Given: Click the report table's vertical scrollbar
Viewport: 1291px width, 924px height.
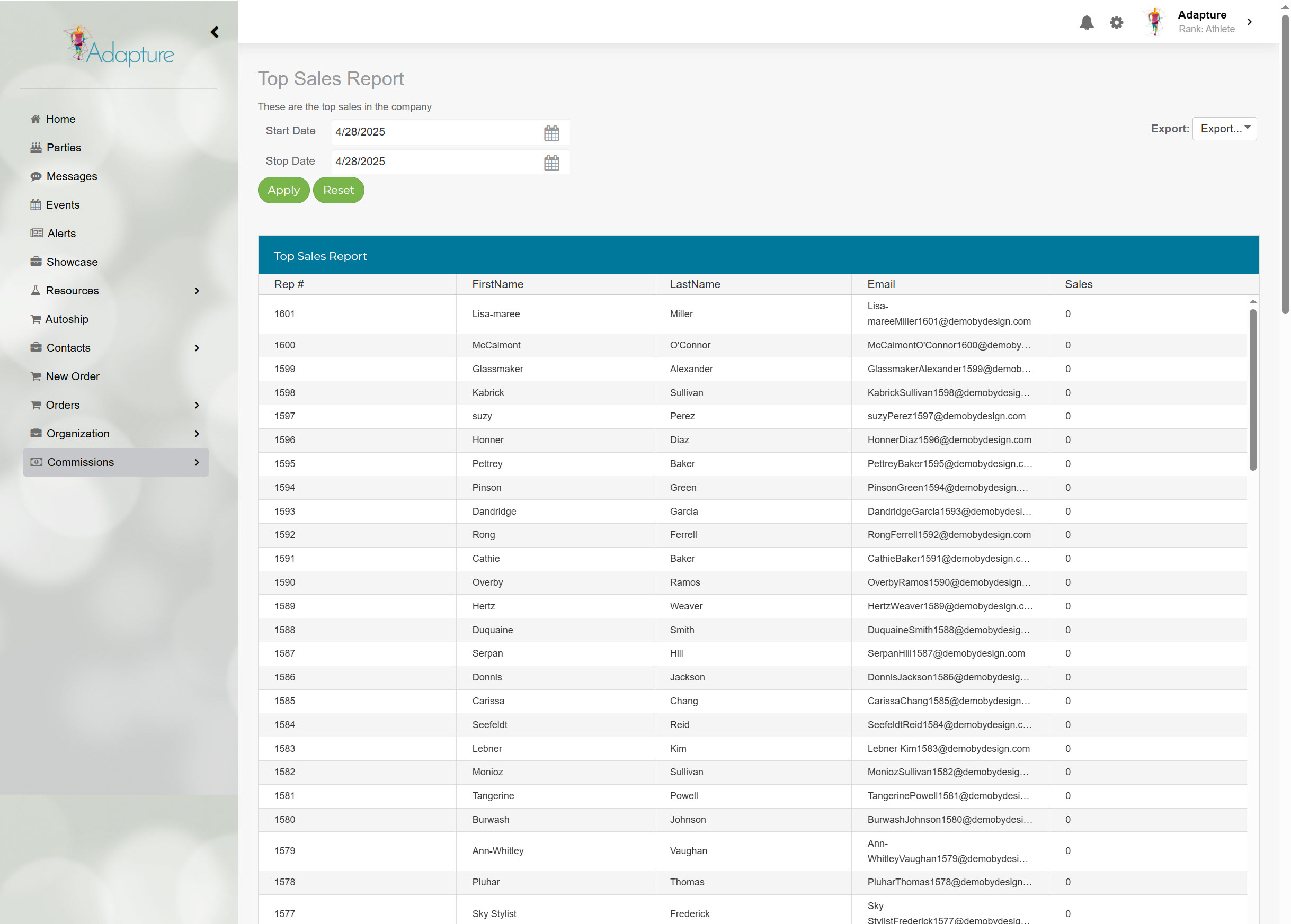Looking at the screenshot, I should click(x=1252, y=390).
